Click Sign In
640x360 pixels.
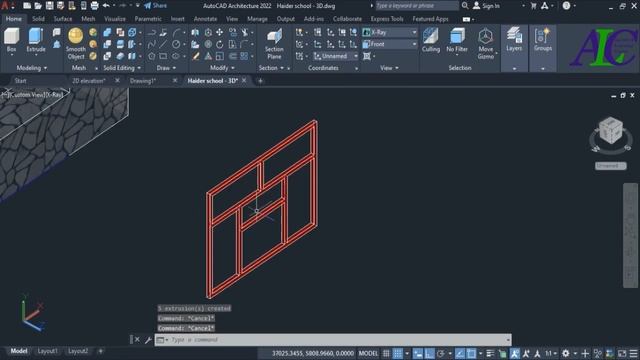coord(487,6)
